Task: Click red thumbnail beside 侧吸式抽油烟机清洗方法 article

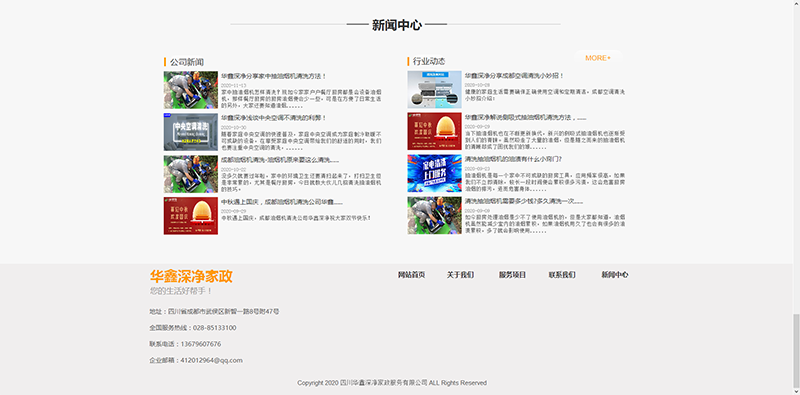Action: coord(434,131)
